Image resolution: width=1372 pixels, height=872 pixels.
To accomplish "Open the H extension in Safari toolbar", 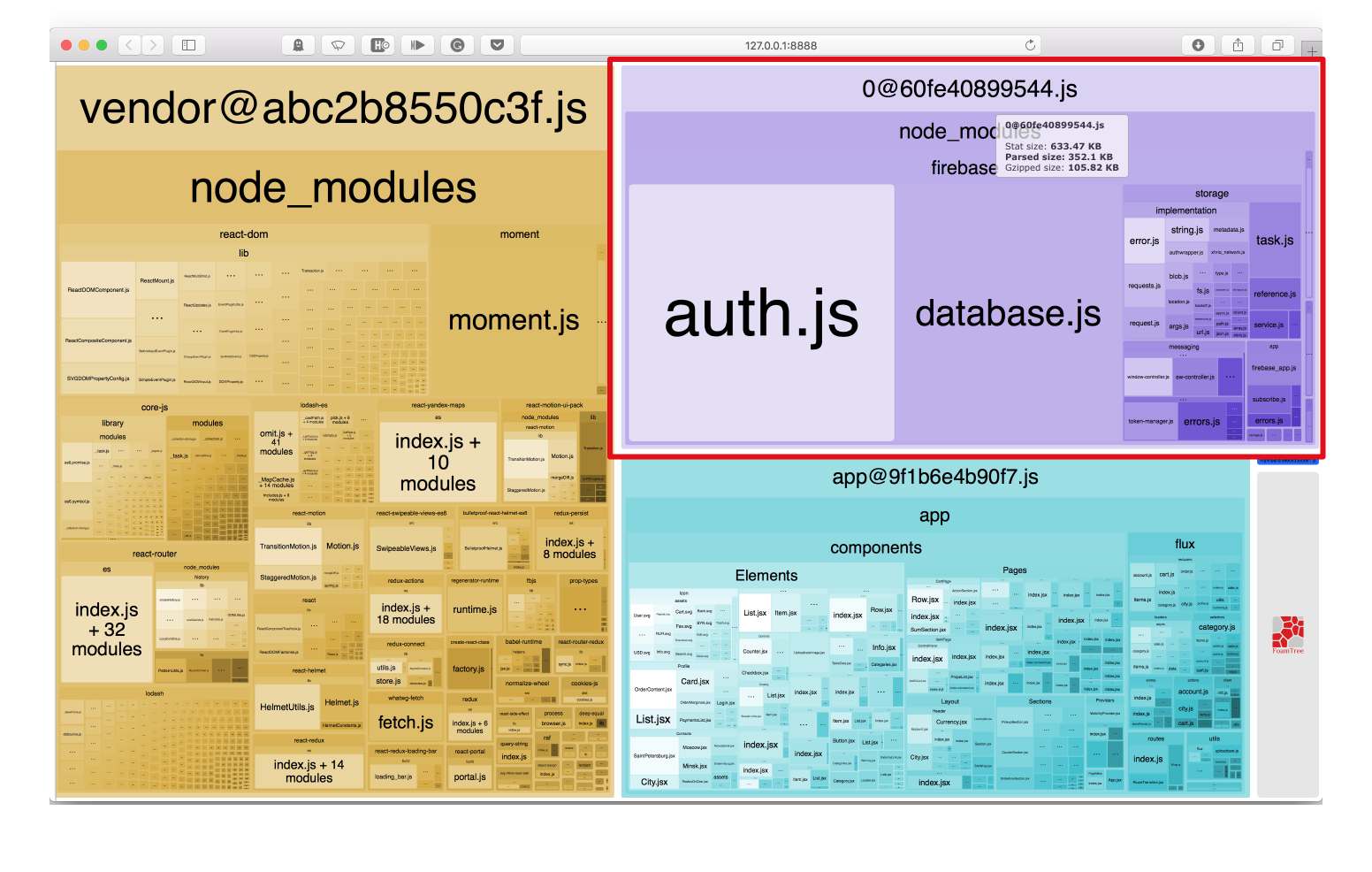I will (x=378, y=45).
